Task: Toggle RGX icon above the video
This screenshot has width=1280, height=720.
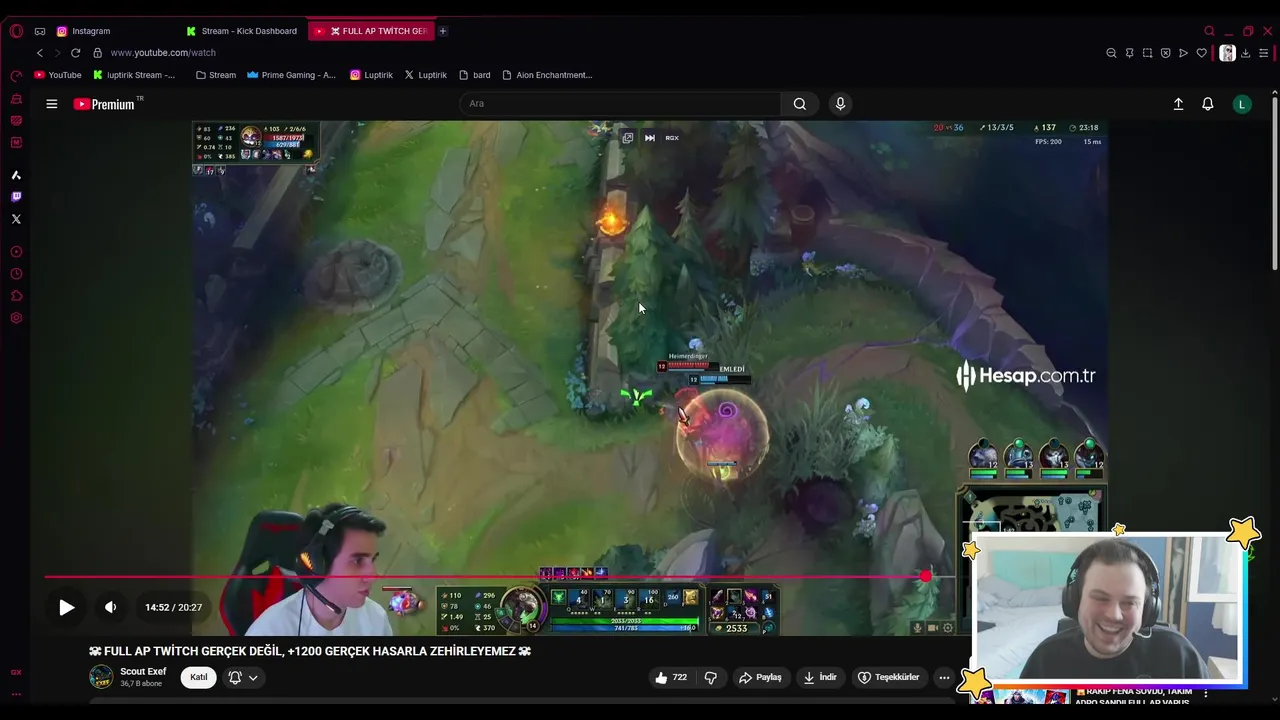Action: (x=672, y=138)
